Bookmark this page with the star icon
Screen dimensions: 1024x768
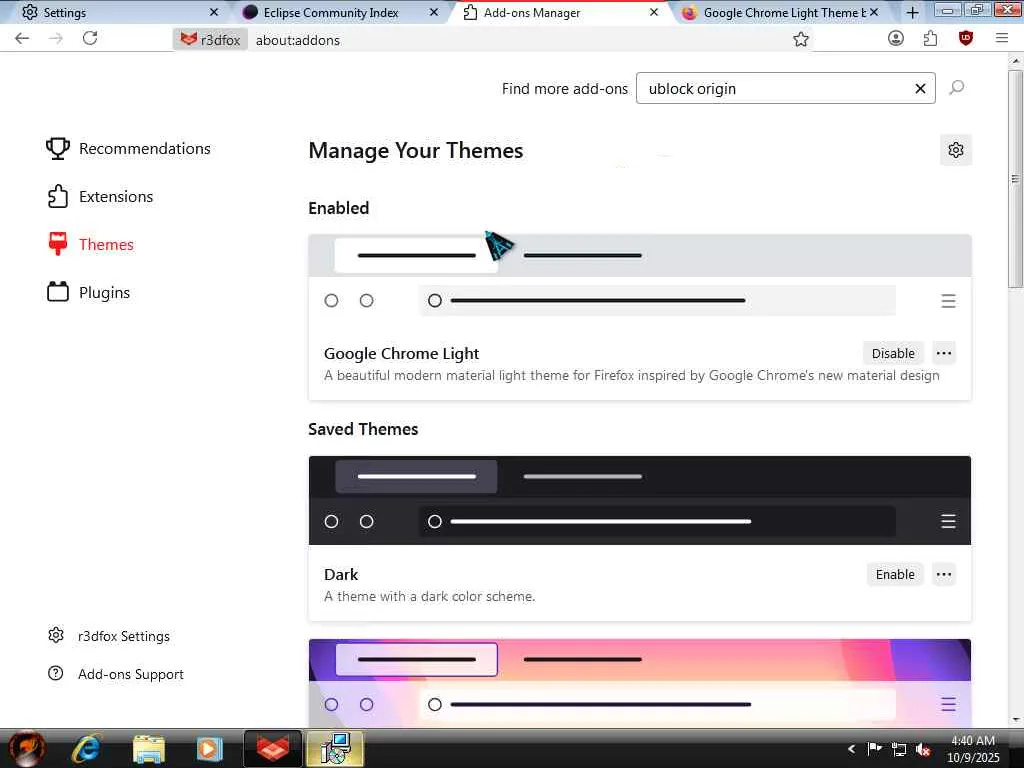(801, 40)
